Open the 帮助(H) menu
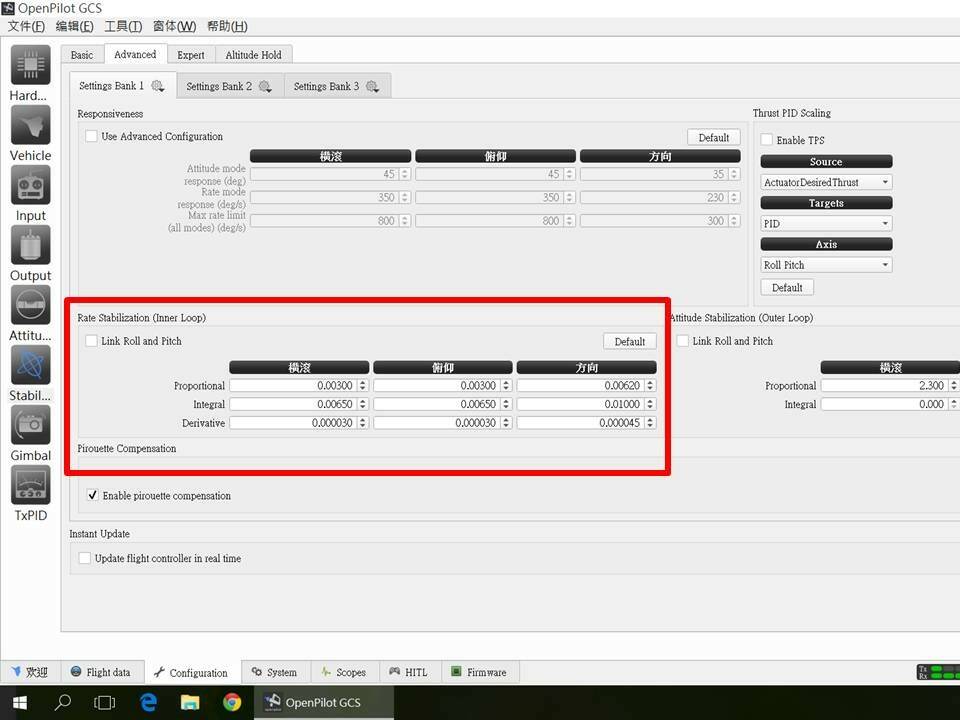 (227, 26)
